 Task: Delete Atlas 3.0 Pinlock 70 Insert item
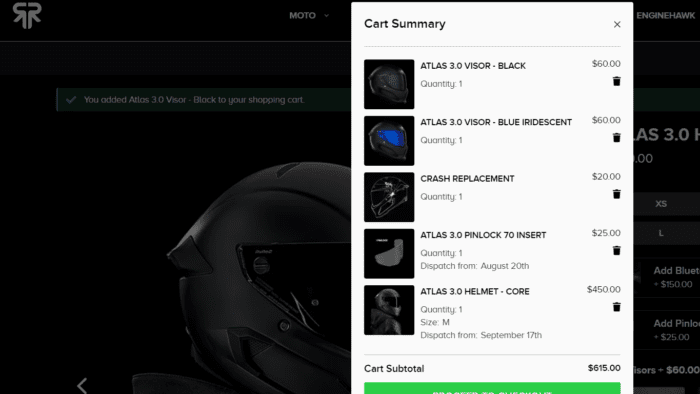click(617, 250)
